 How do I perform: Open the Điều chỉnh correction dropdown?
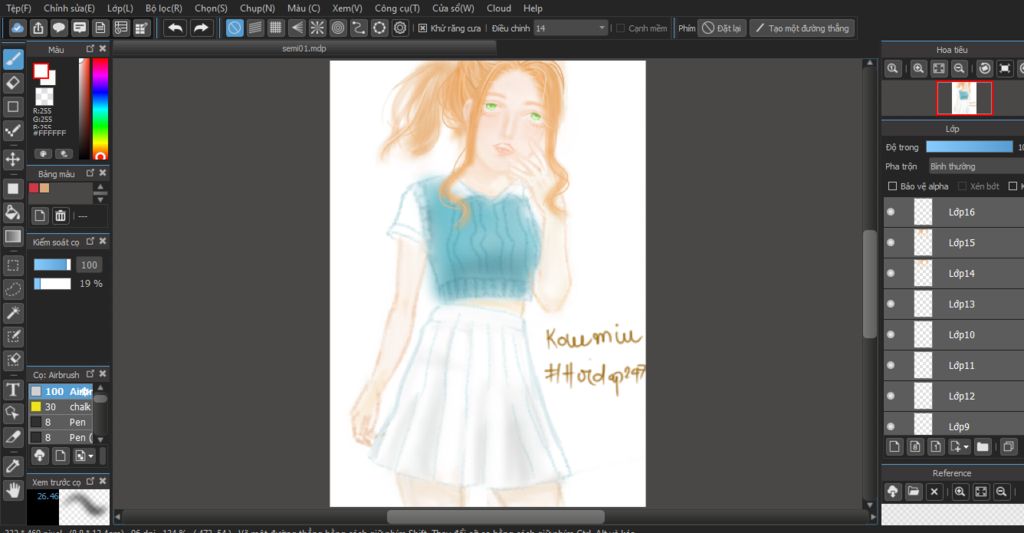coord(571,28)
